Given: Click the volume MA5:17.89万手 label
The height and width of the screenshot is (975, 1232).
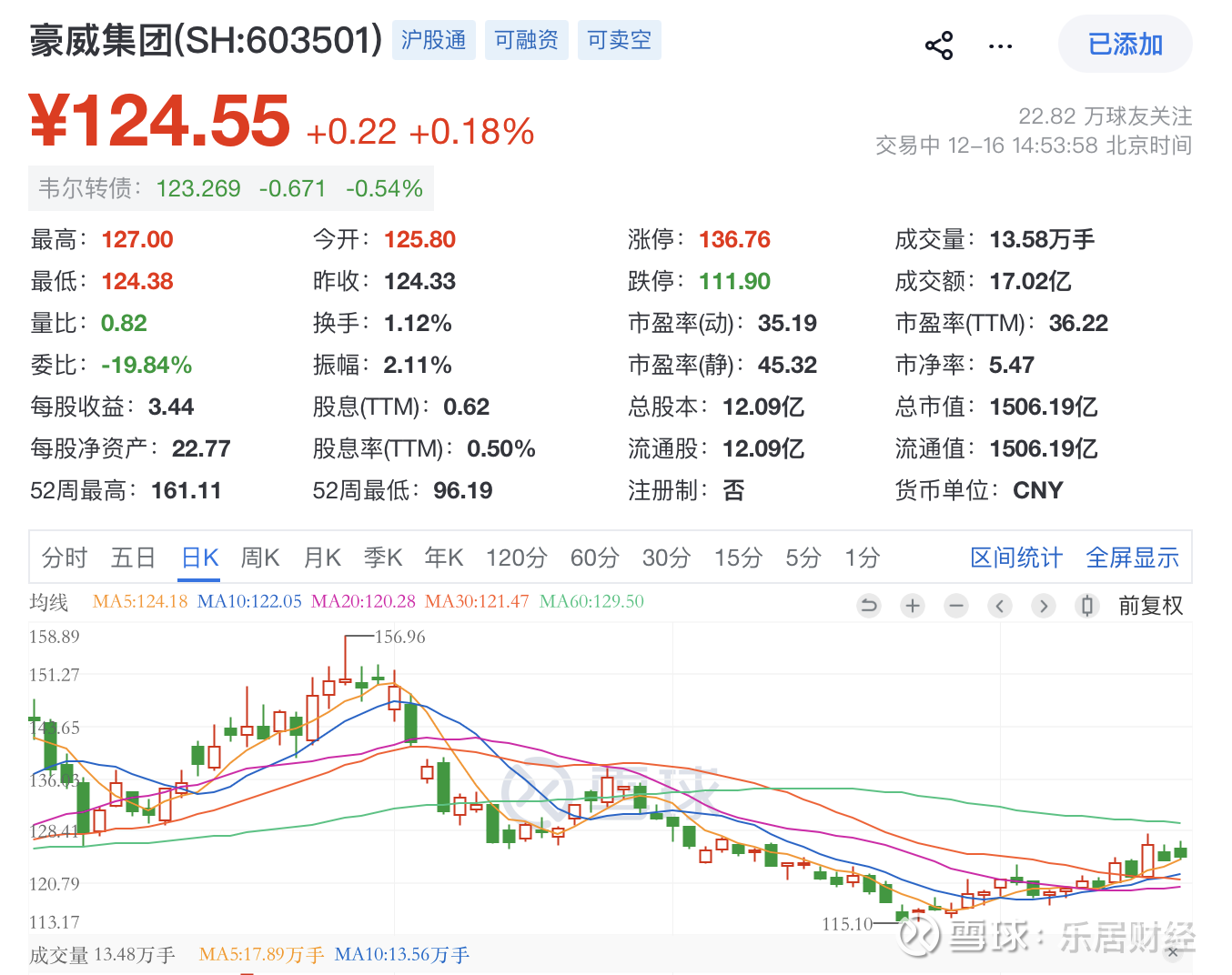Looking at the screenshot, I should tap(261, 955).
